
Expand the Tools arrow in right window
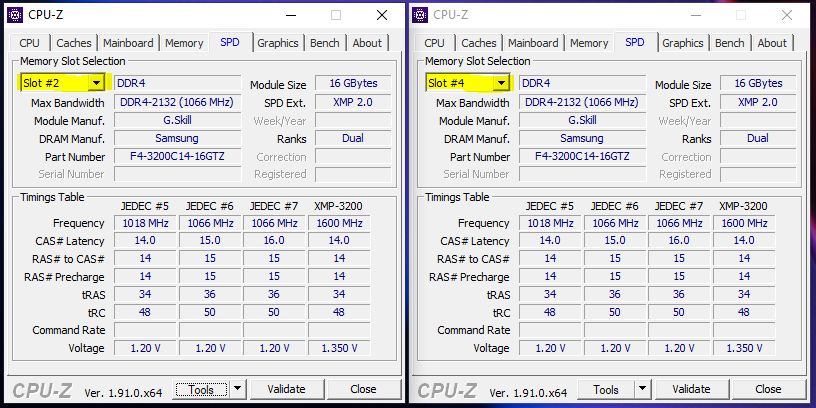coord(643,389)
